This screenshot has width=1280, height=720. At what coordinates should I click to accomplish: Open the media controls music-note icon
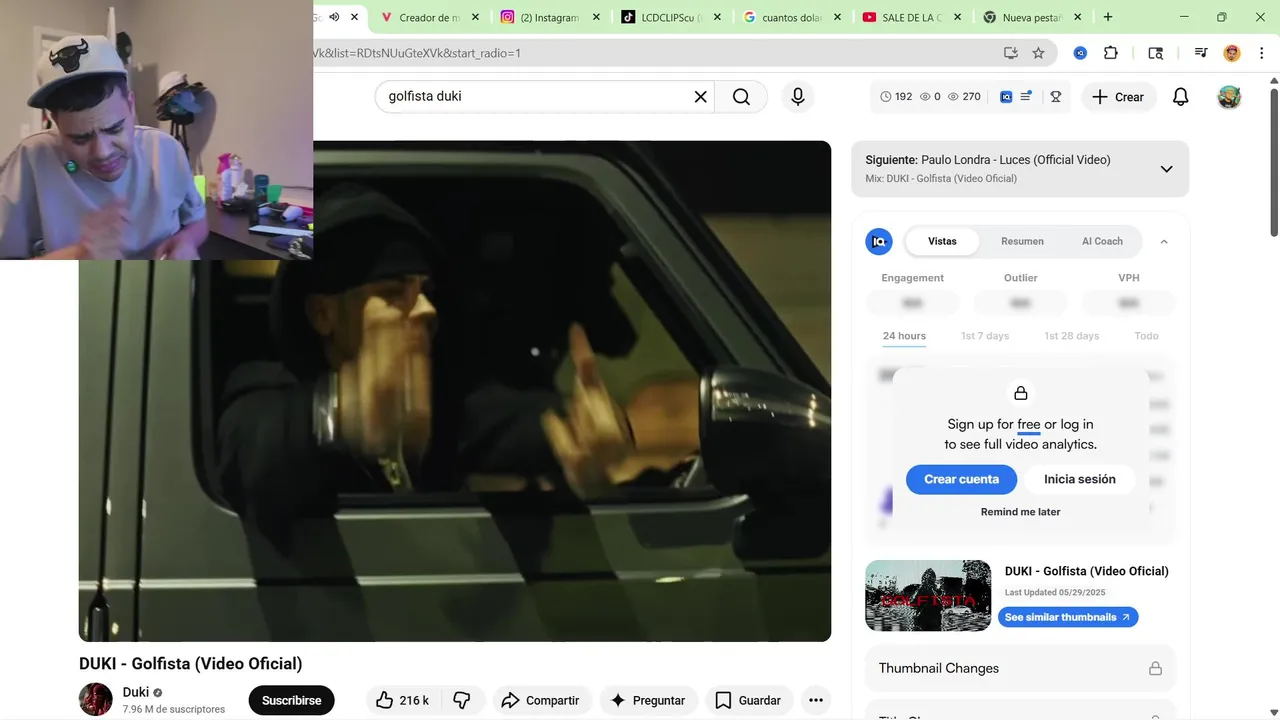(1201, 53)
